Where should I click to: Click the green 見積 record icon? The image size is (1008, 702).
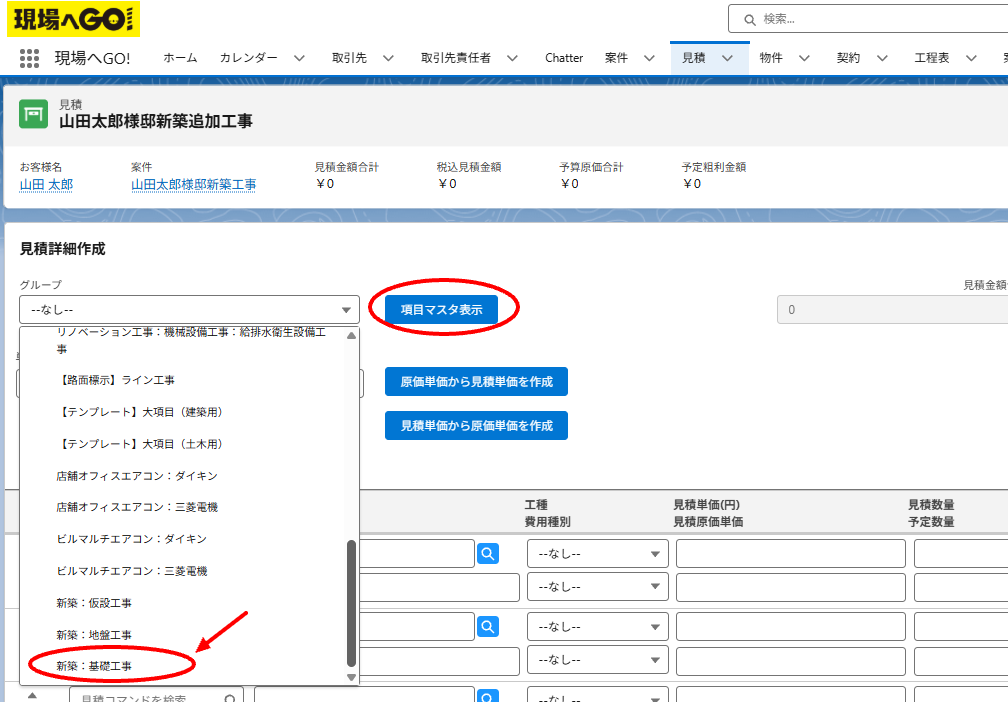(x=33, y=114)
